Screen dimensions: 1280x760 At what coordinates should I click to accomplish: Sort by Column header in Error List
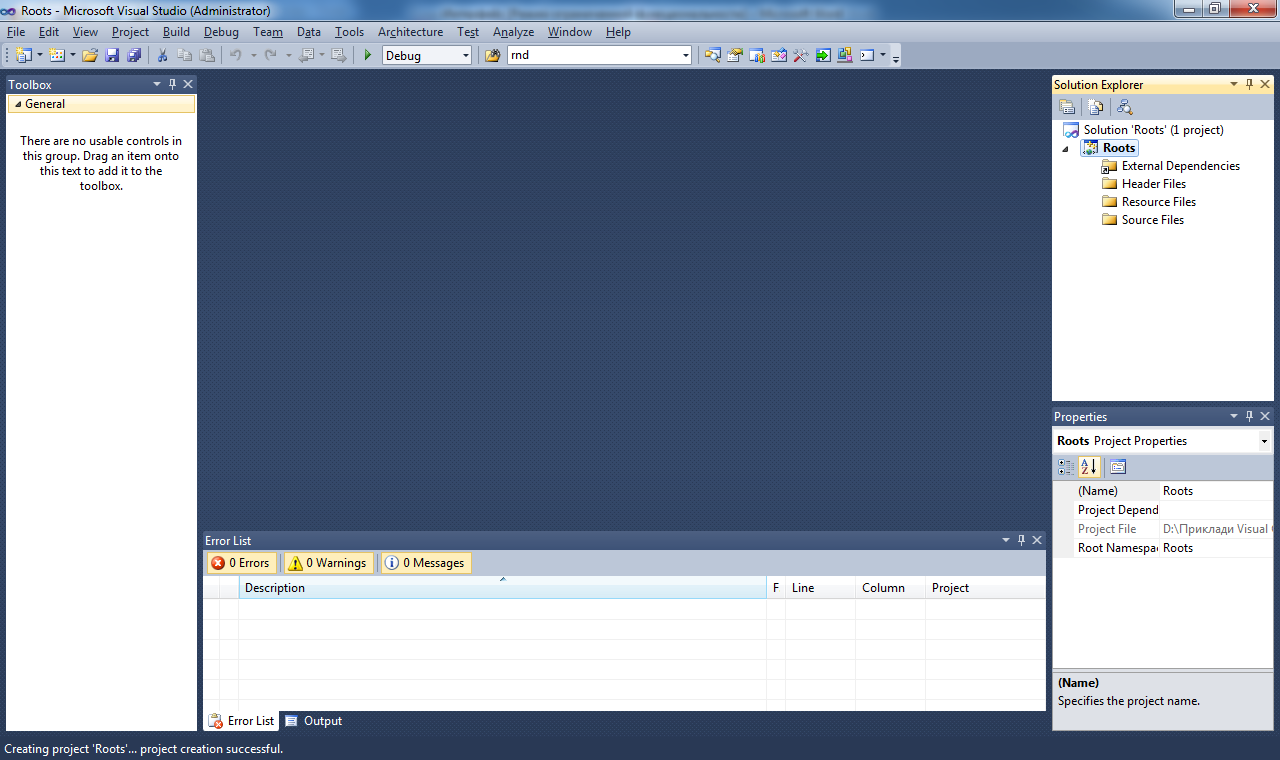[x=890, y=588]
